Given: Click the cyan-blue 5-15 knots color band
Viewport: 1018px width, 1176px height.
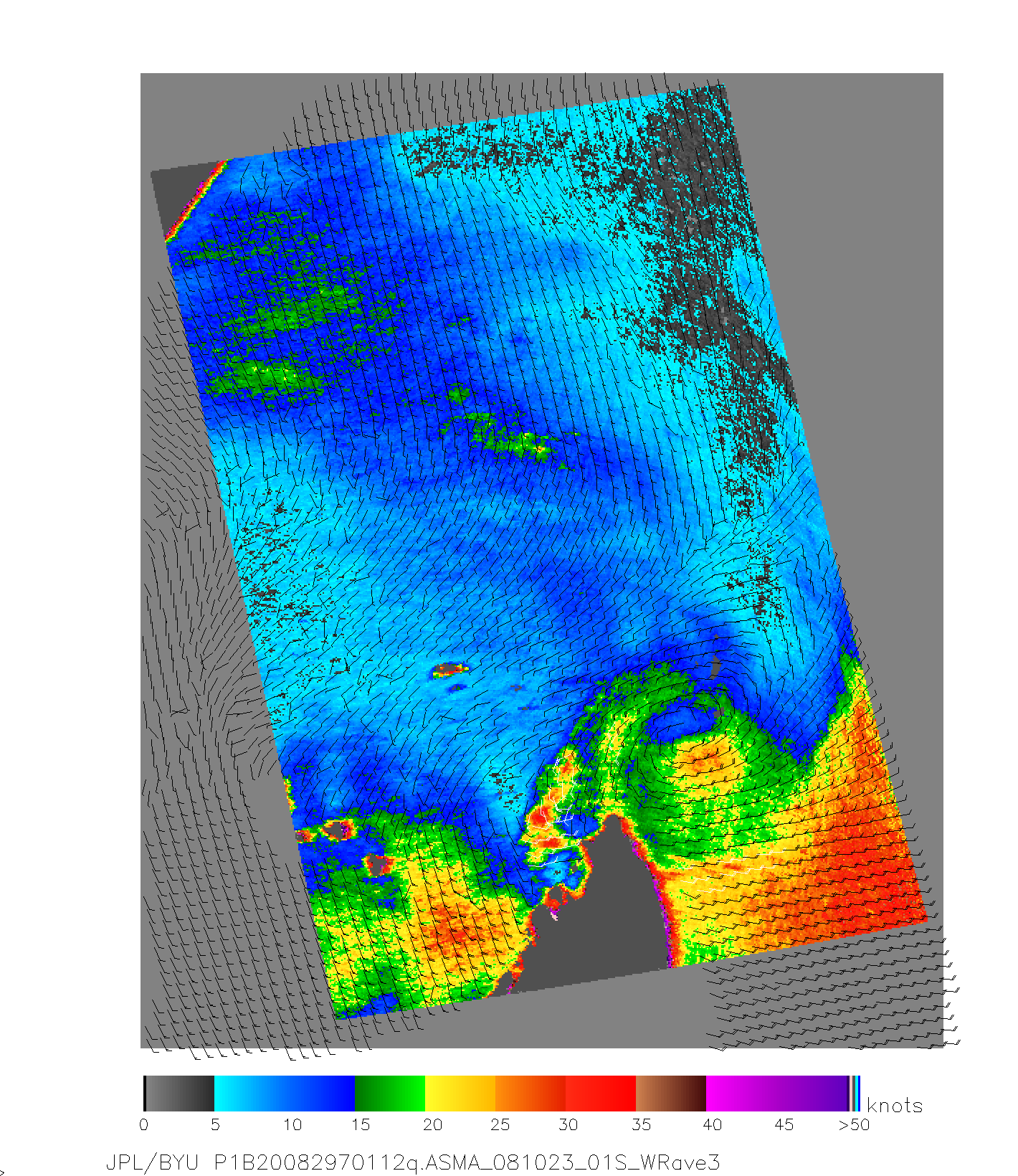Looking at the screenshot, I should click(x=285, y=1094).
